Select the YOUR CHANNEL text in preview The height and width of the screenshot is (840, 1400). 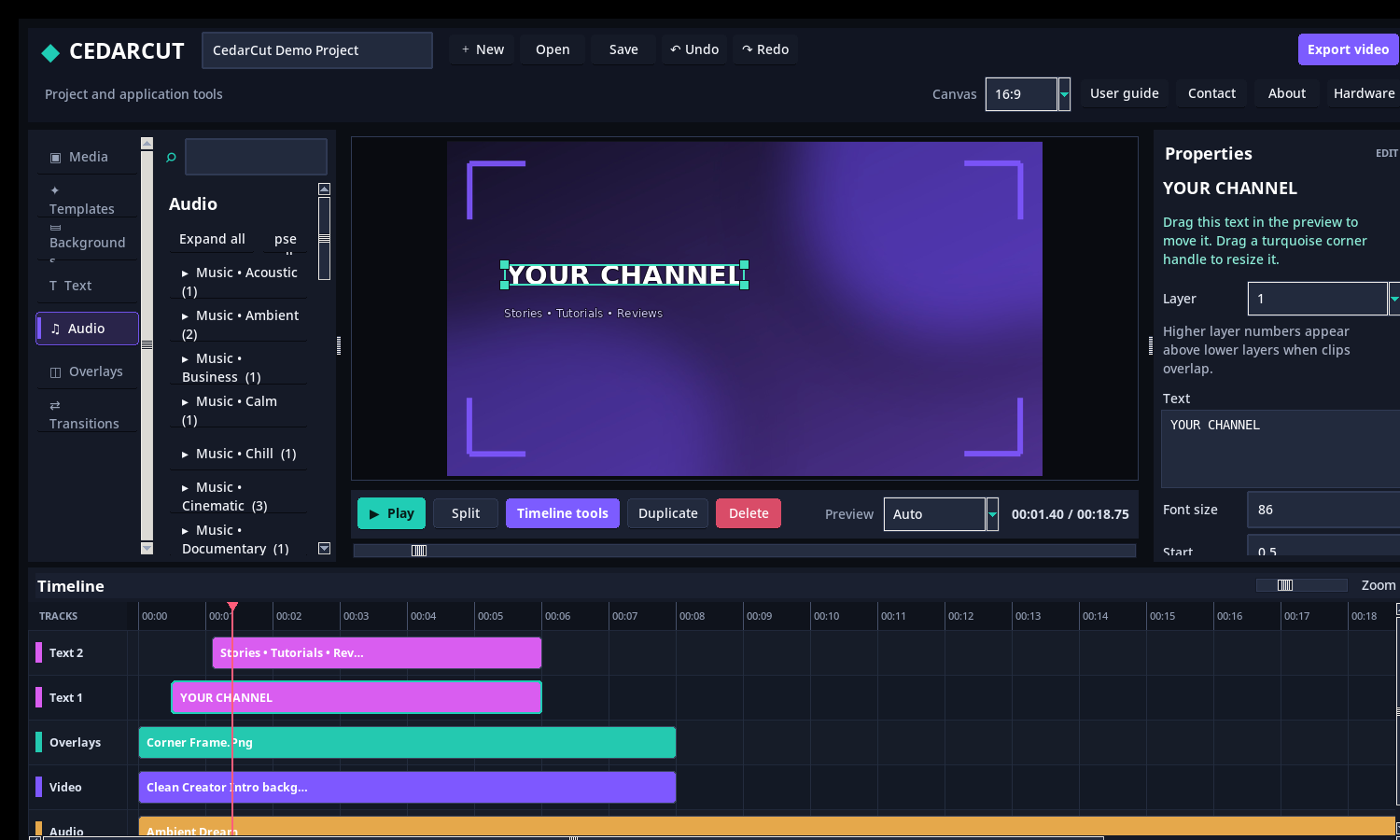click(623, 275)
